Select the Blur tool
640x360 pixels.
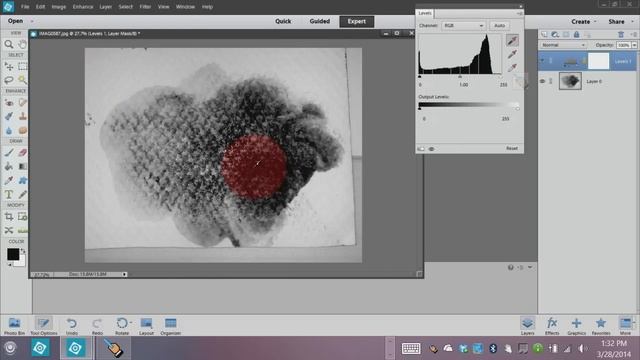click(x=9, y=130)
